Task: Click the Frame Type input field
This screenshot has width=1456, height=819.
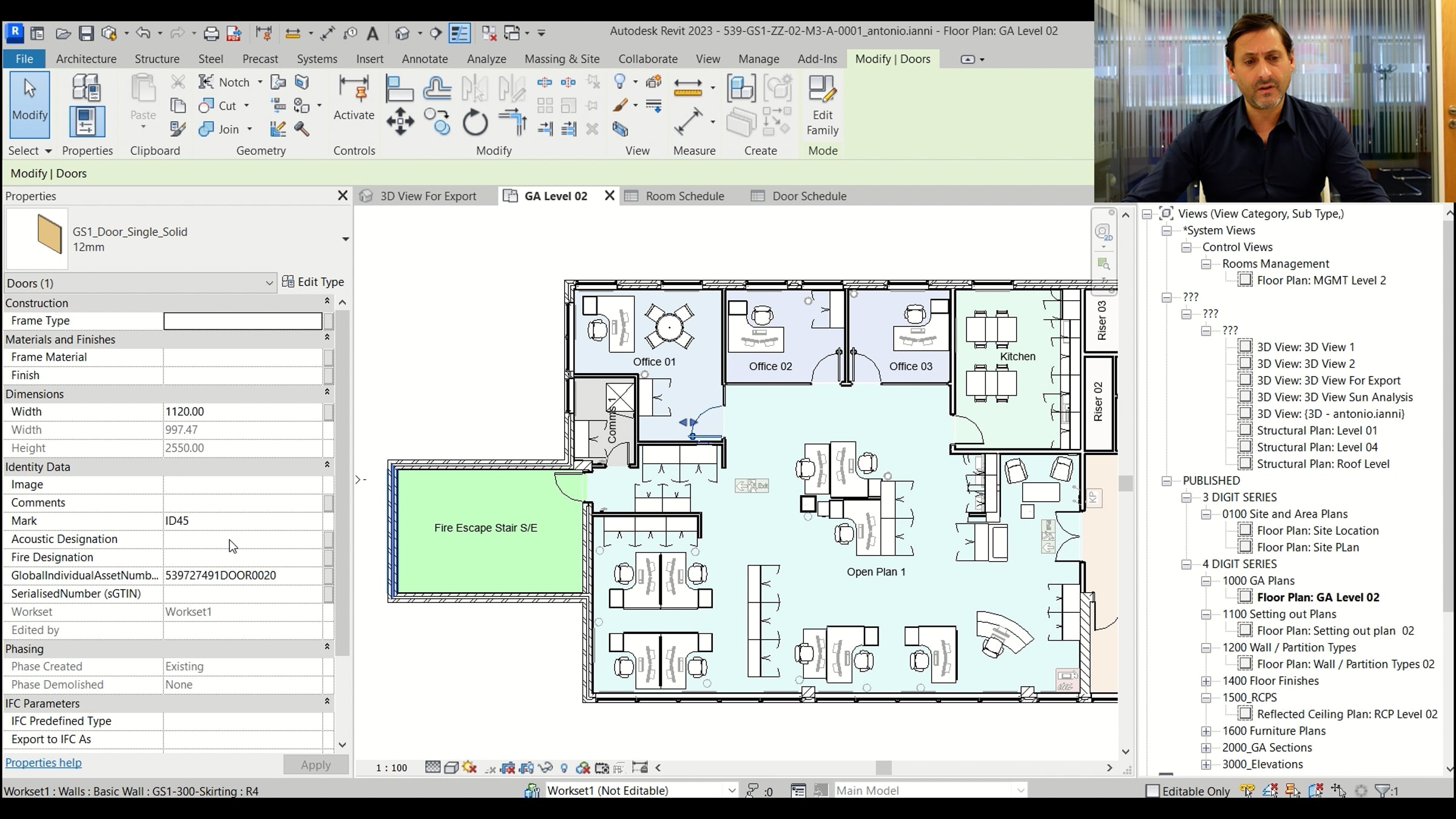Action: point(243,321)
